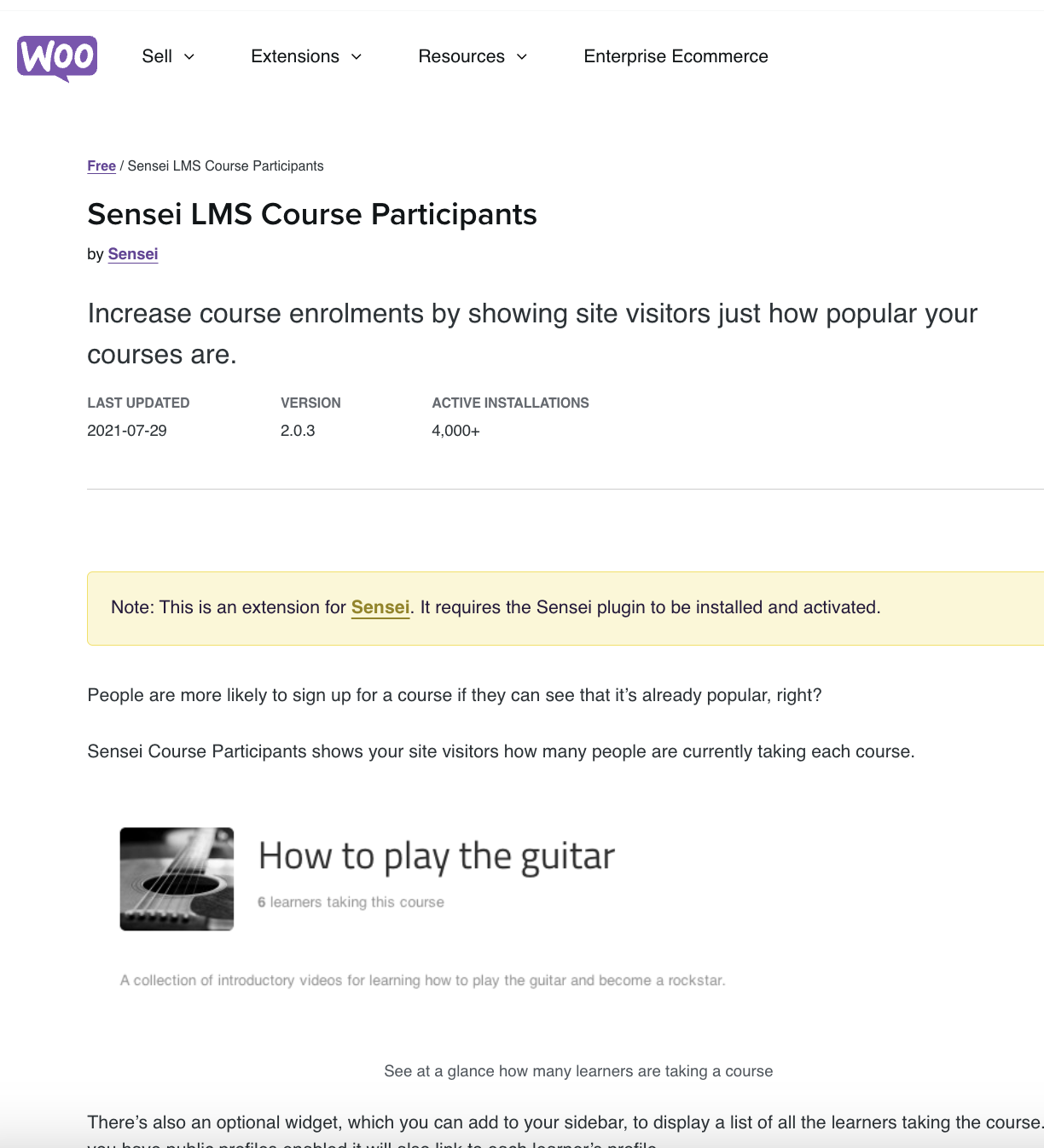Expand the Resources dropdown menu

pos(472,56)
